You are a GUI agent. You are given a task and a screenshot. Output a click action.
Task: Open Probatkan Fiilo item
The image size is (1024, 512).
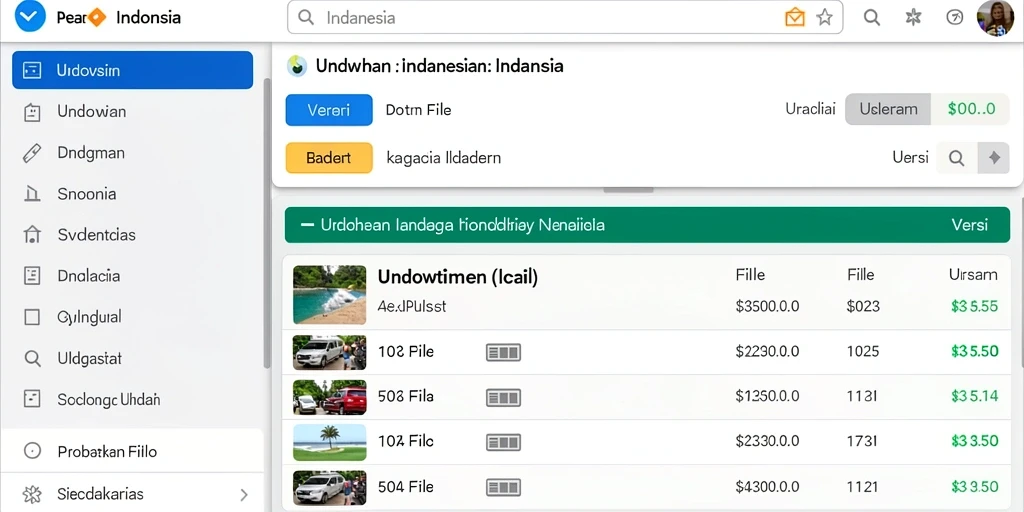click(133, 451)
